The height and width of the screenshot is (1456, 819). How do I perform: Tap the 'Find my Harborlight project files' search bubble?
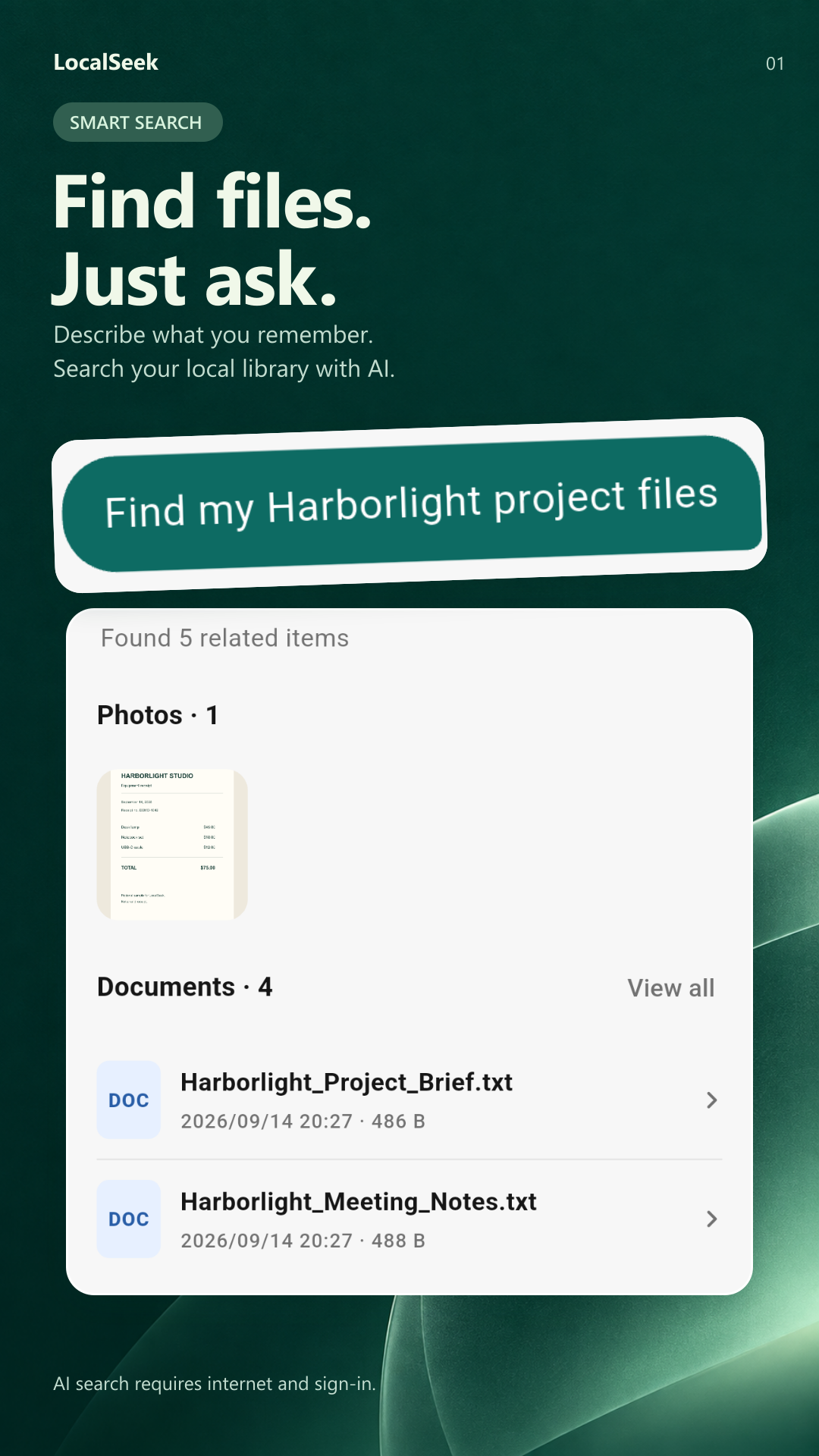click(411, 503)
